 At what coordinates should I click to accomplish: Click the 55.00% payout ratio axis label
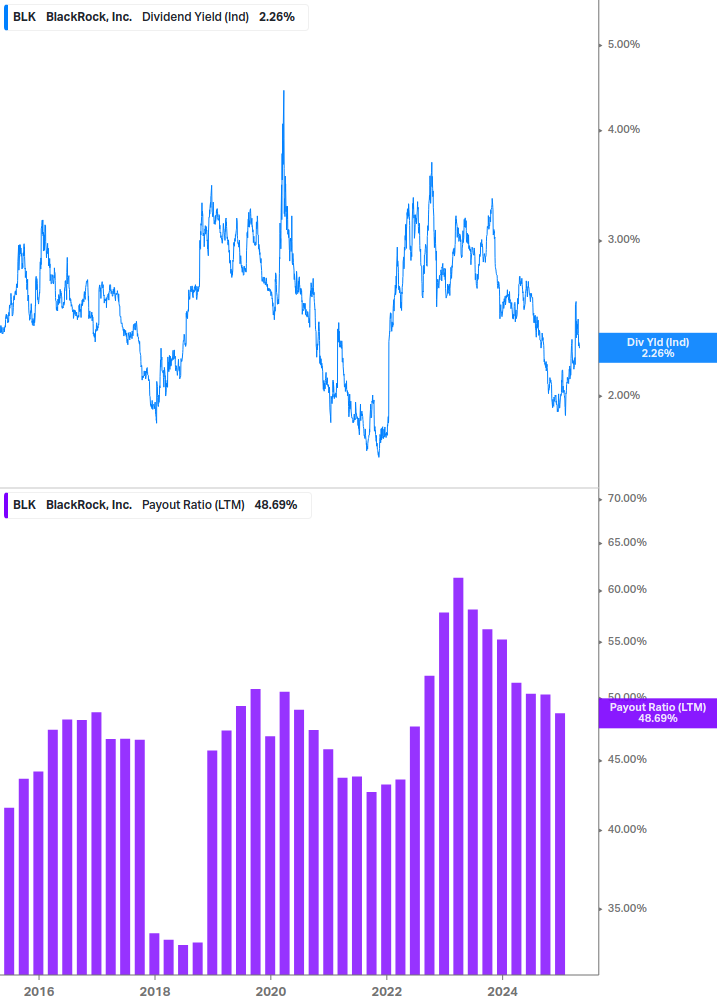point(627,642)
